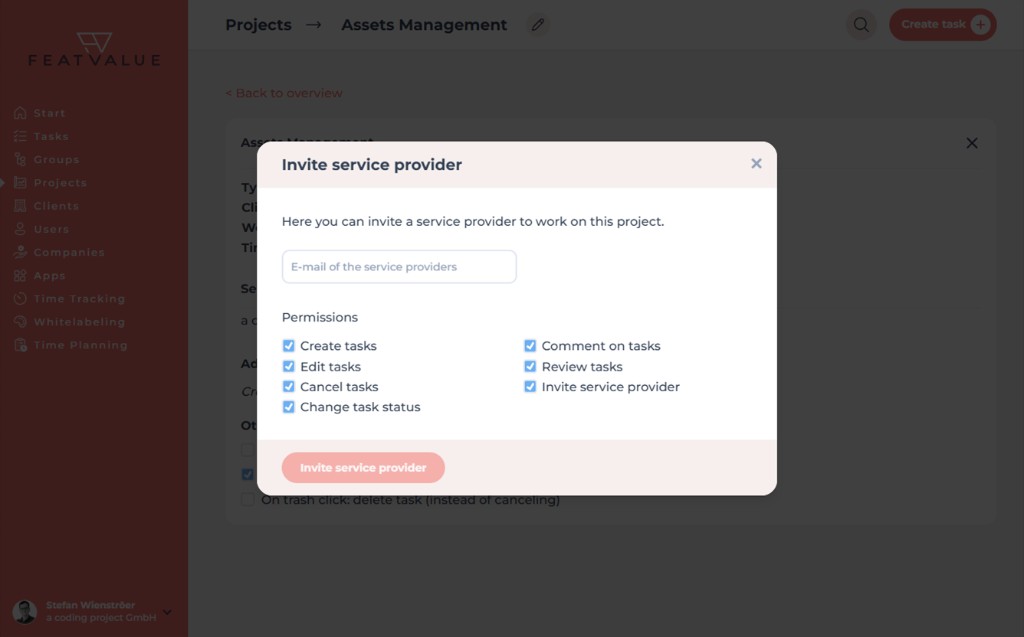The image size is (1024, 637).
Task: Click the service provider e-mail field
Action: click(399, 267)
